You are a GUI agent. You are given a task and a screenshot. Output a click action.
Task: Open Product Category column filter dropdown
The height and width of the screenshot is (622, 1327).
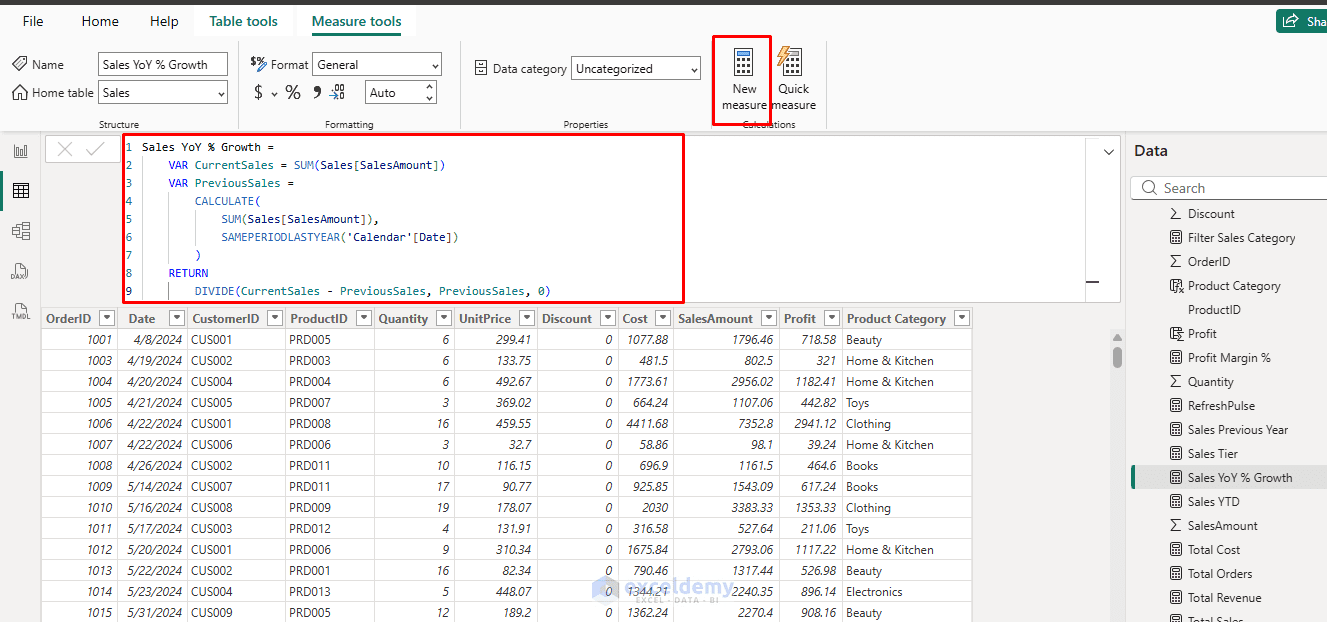961,319
